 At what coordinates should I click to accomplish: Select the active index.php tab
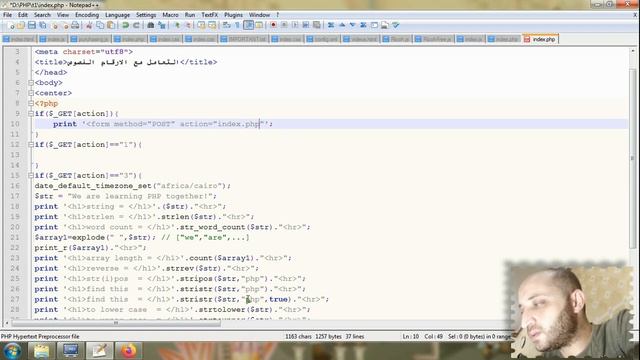(540, 39)
